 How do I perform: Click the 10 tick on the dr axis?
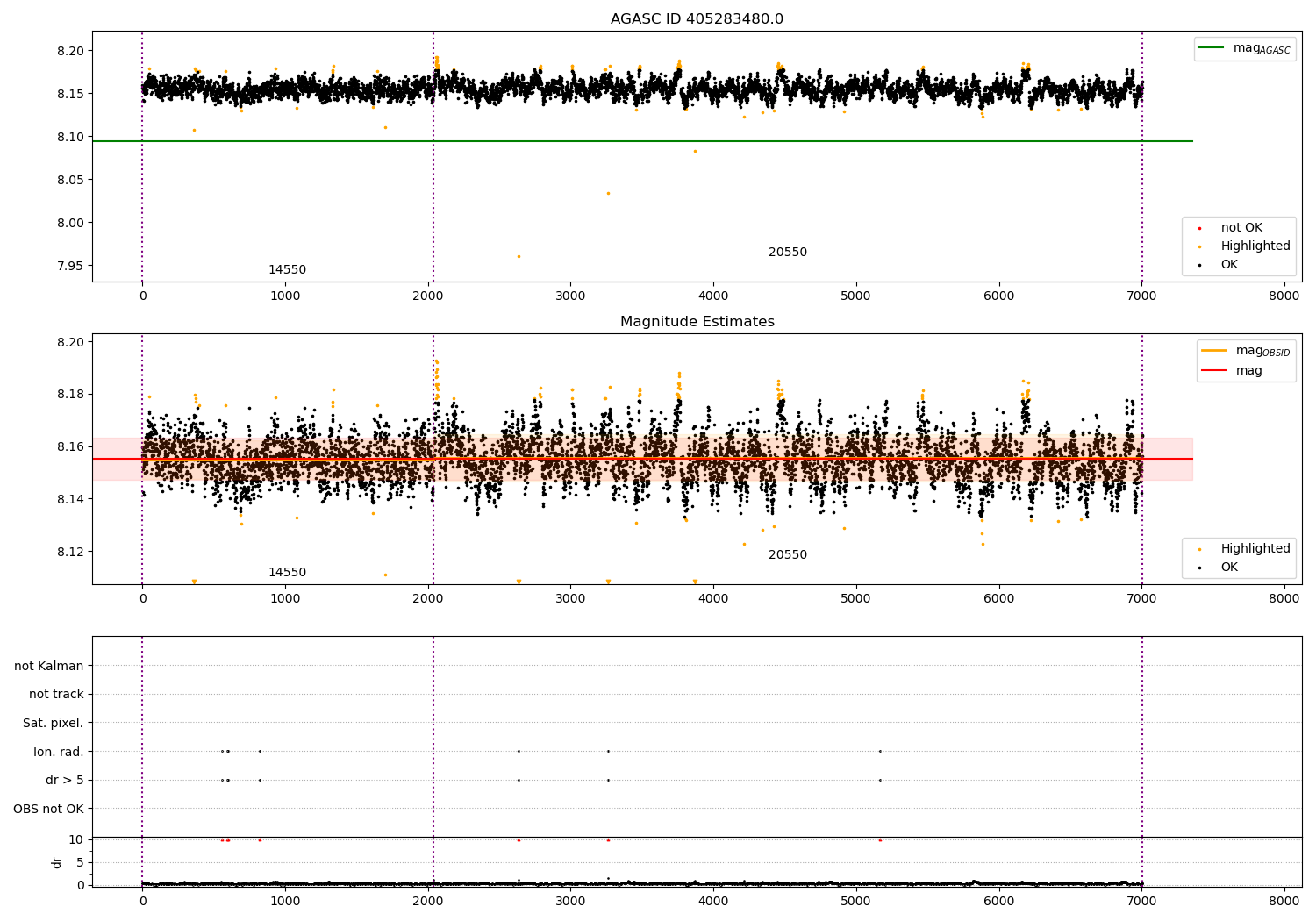click(76, 839)
